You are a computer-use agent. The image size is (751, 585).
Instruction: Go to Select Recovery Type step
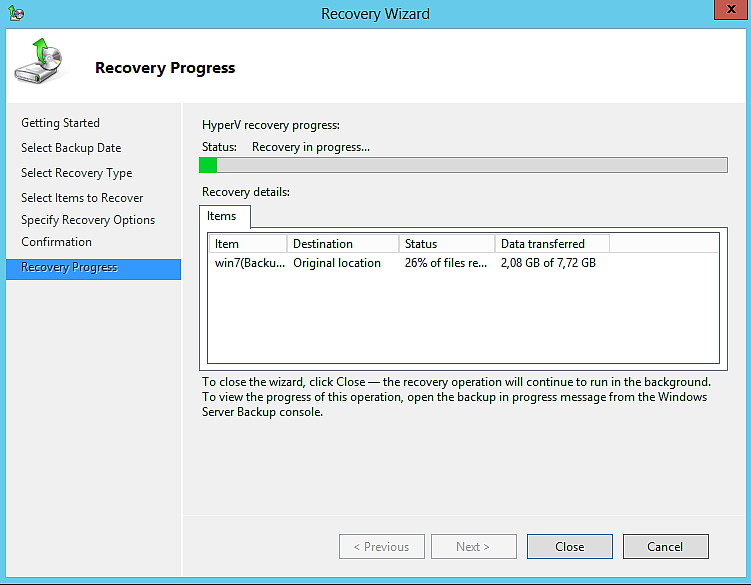(x=77, y=173)
